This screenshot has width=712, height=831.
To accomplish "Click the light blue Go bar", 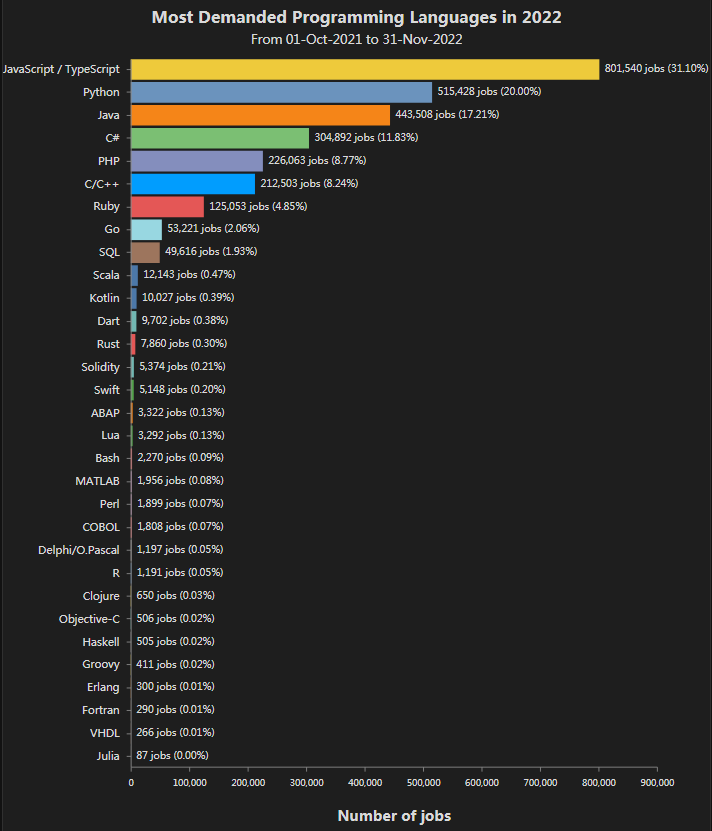I will 146,229.
